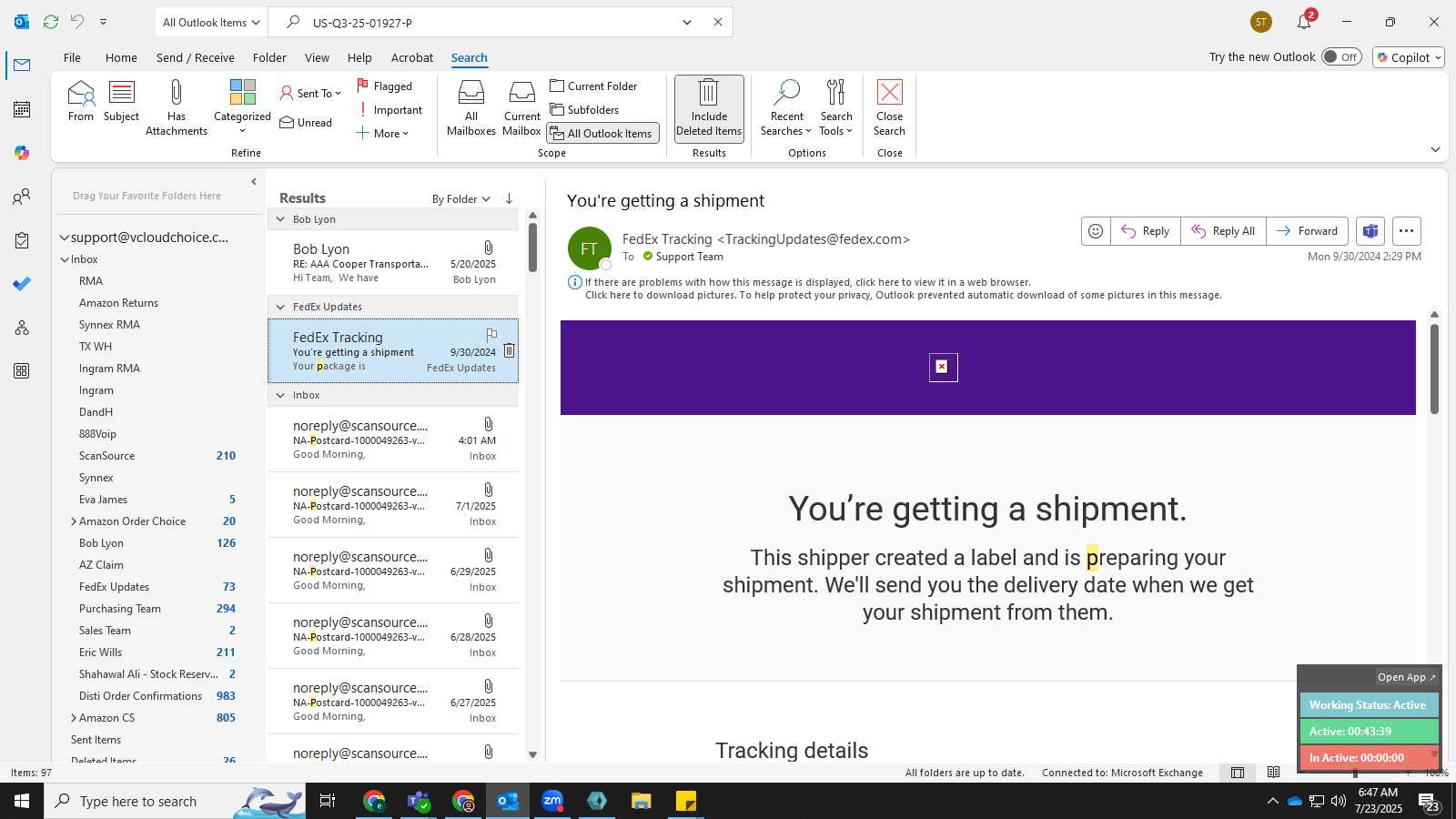Flag the FedEx Tracking message

coord(491,335)
